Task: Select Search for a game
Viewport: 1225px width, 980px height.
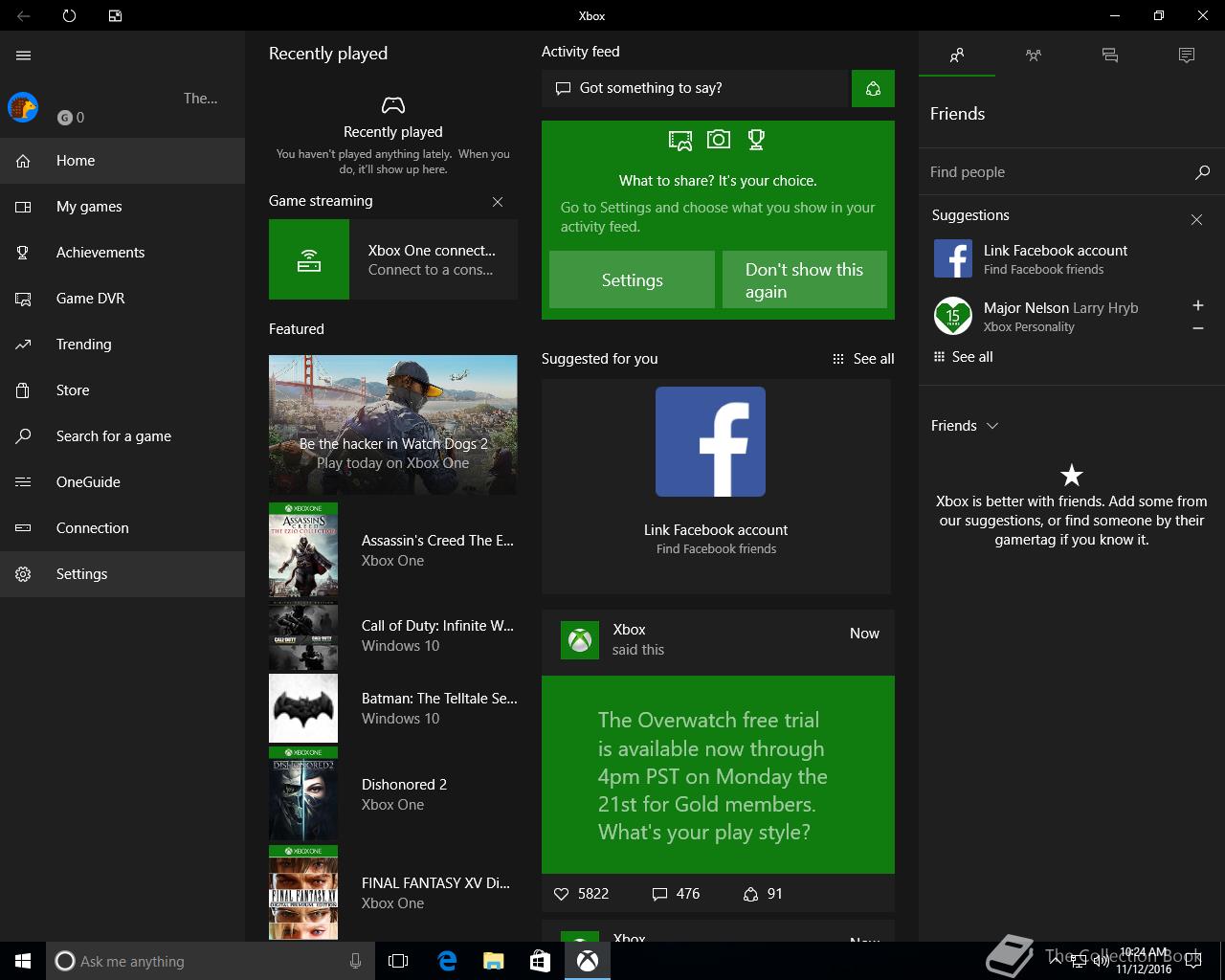Action: (122, 436)
